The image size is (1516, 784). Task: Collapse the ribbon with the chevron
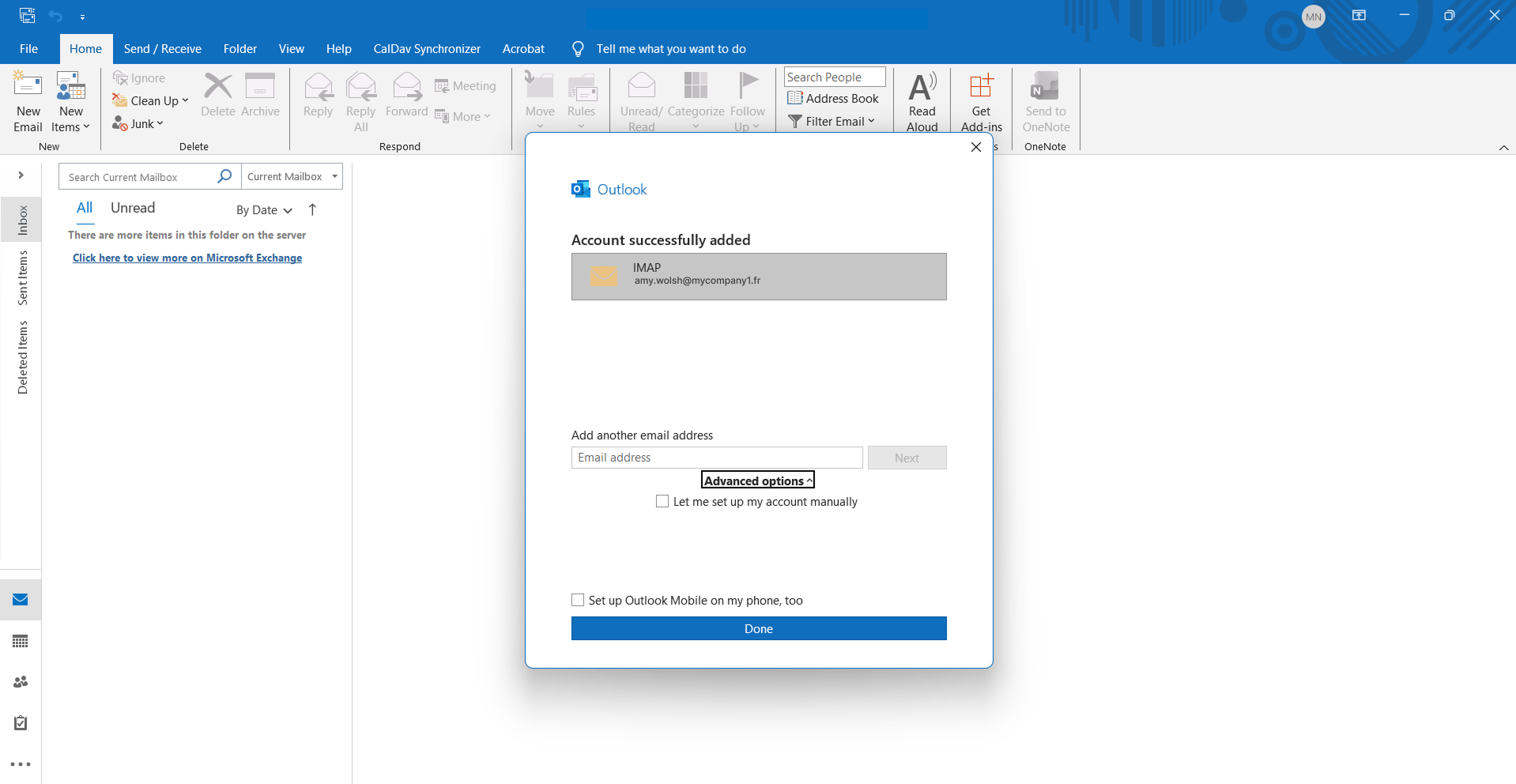(x=1503, y=148)
